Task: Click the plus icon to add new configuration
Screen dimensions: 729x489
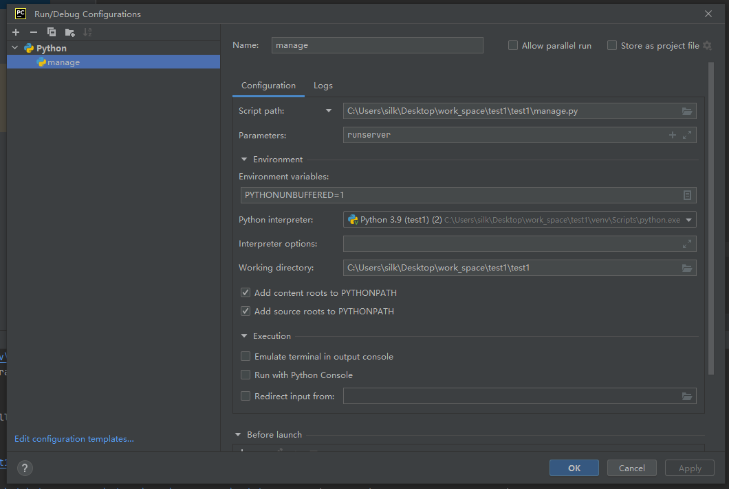Action: (x=16, y=32)
